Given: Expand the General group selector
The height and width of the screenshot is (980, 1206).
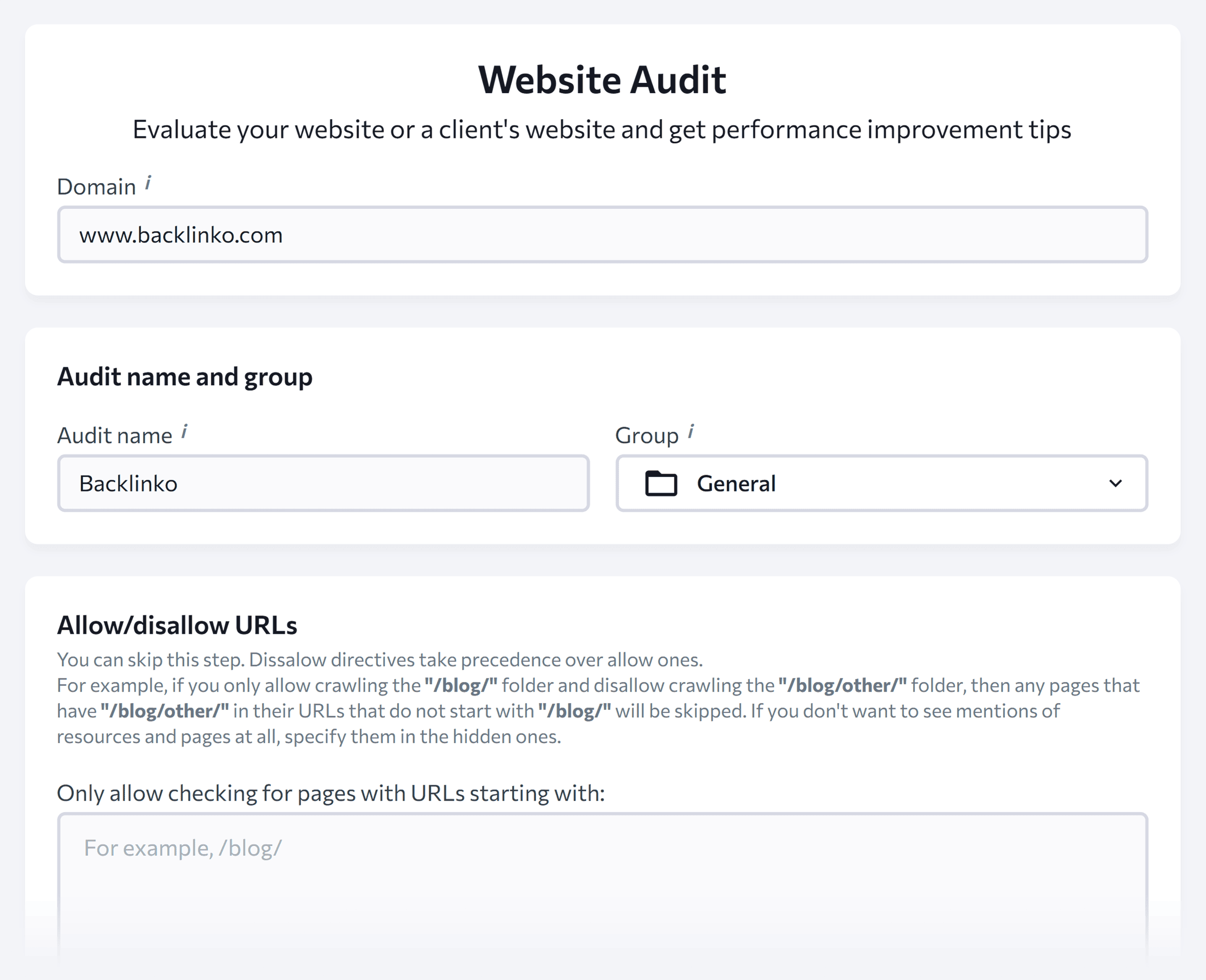Looking at the screenshot, I should click(881, 483).
